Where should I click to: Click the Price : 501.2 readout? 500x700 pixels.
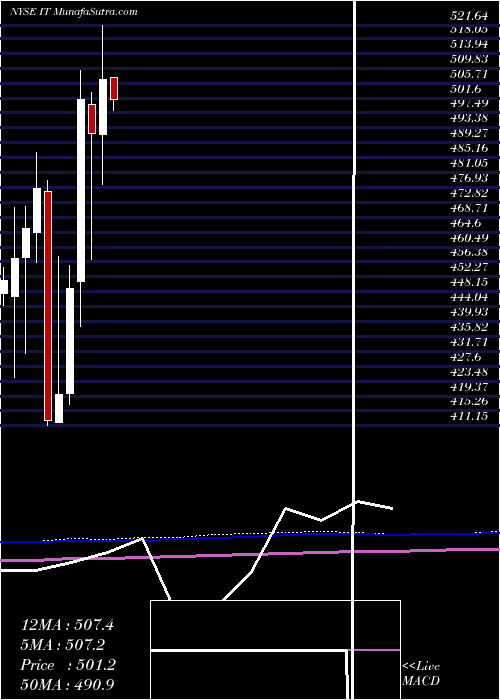pos(68,665)
